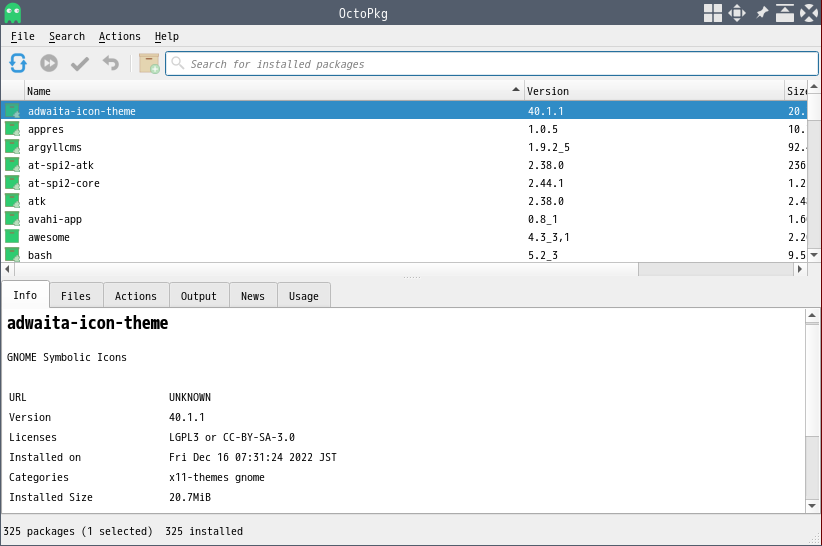Switch to the Usage tab

[x=304, y=296]
